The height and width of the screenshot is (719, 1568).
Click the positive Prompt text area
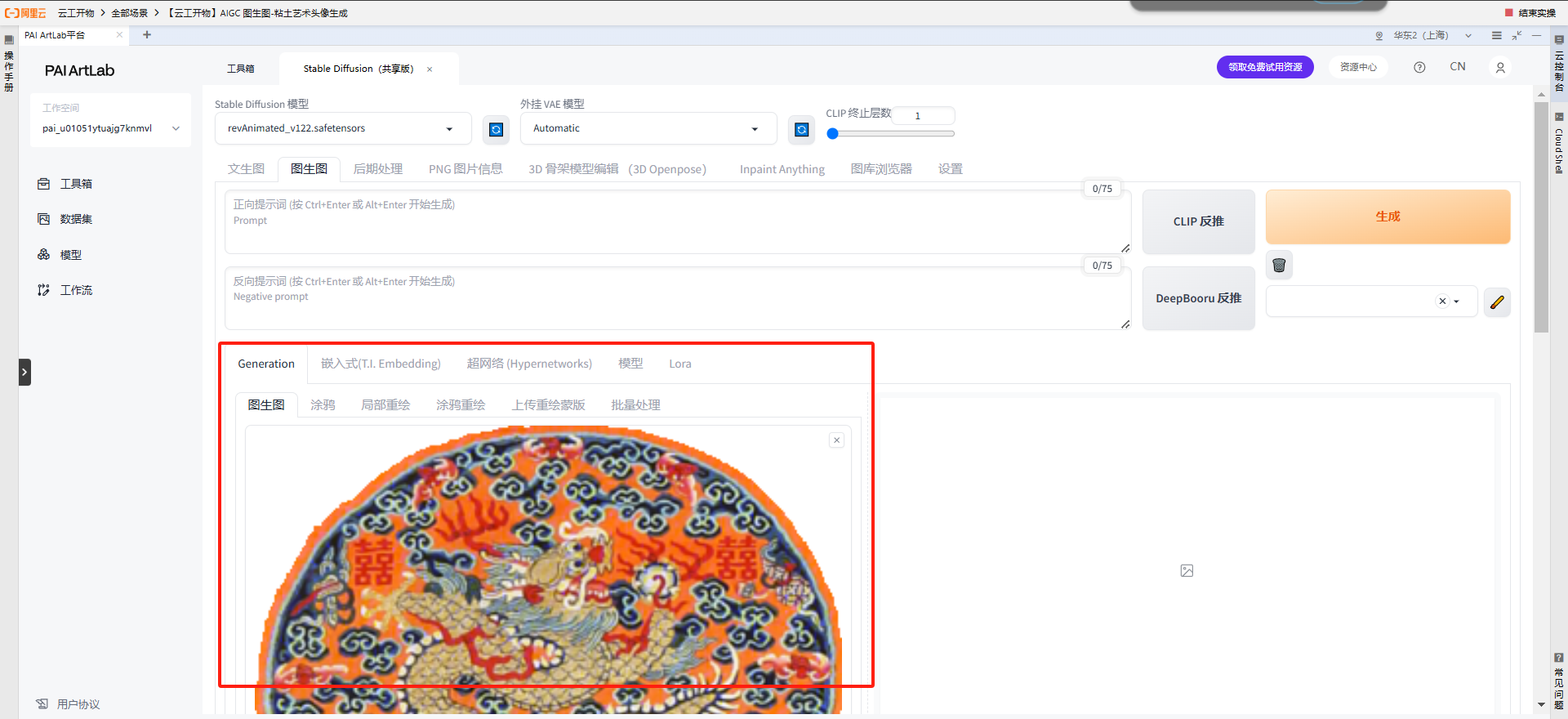click(678, 222)
